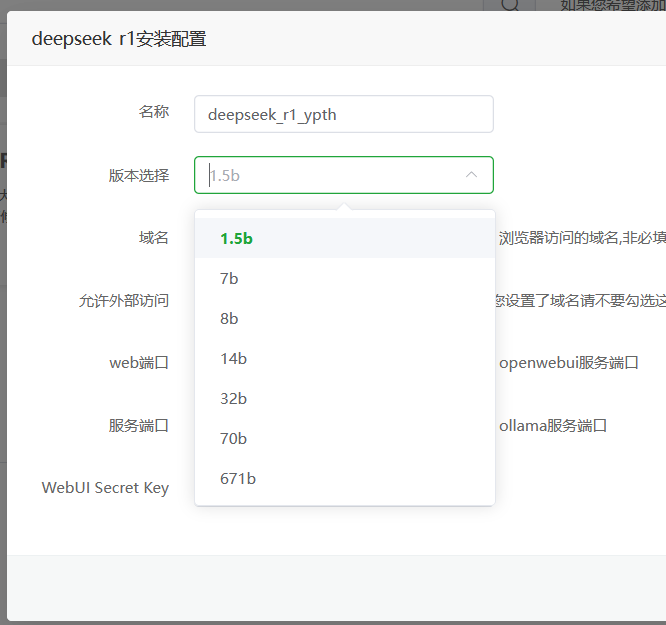
Task: Click the 域名 field label
Action: coord(154,238)
